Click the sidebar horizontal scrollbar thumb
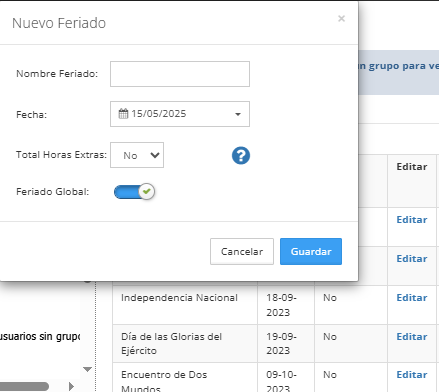 24,386
